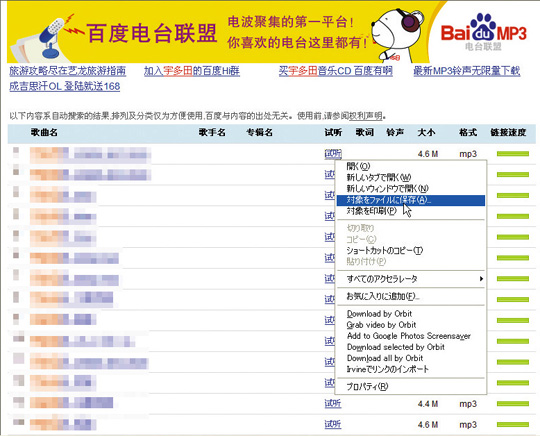Image resolution: width=540 pixels, height=436 pixels.
Task: Click the 開く(O) context menu entry
Action: pos(358,166)
